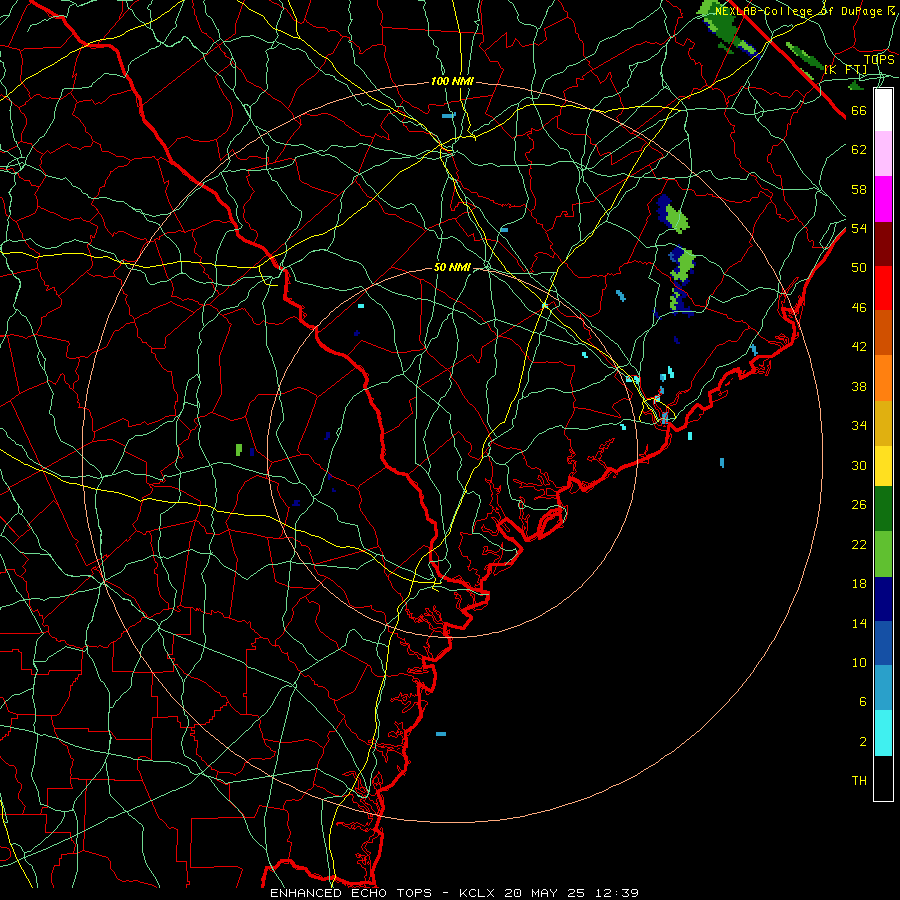Click the bright orange legend swatch
The width and height of the screenshot is (900, 900).
pyautogui.click(x=883, y=378)
